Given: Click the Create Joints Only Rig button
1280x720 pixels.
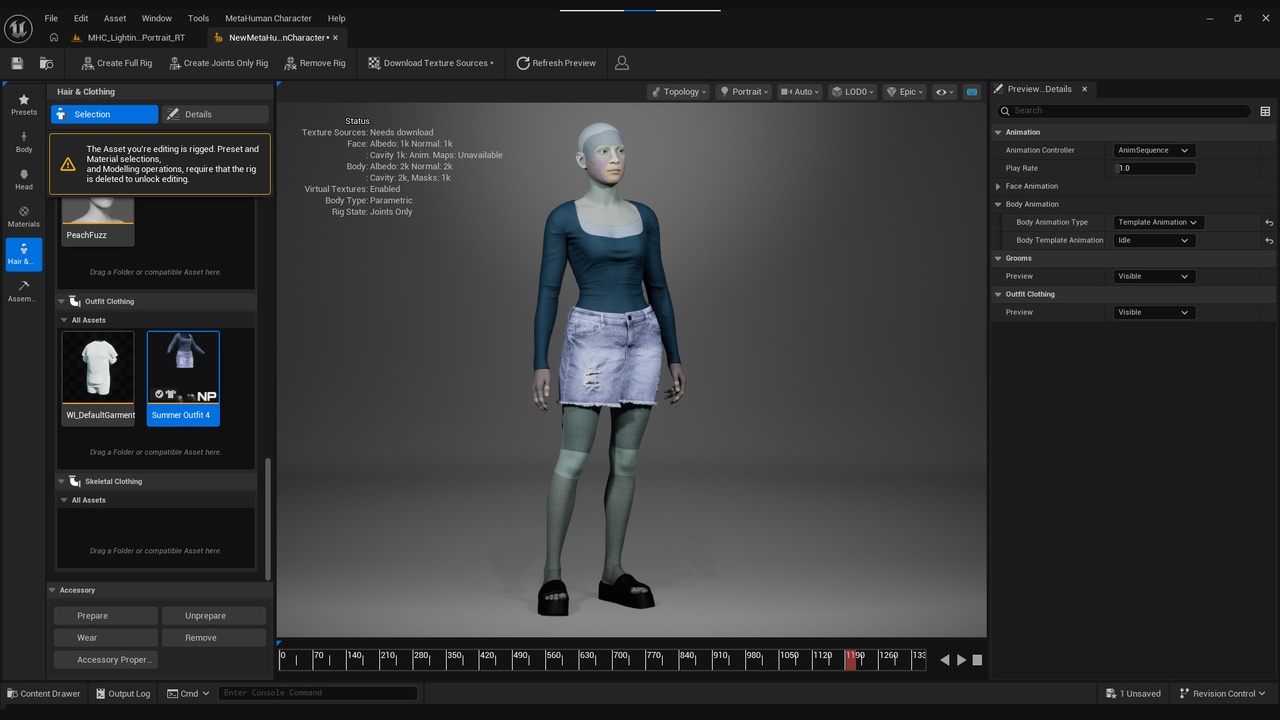Looking at the screenshot, I should (218, 63).
